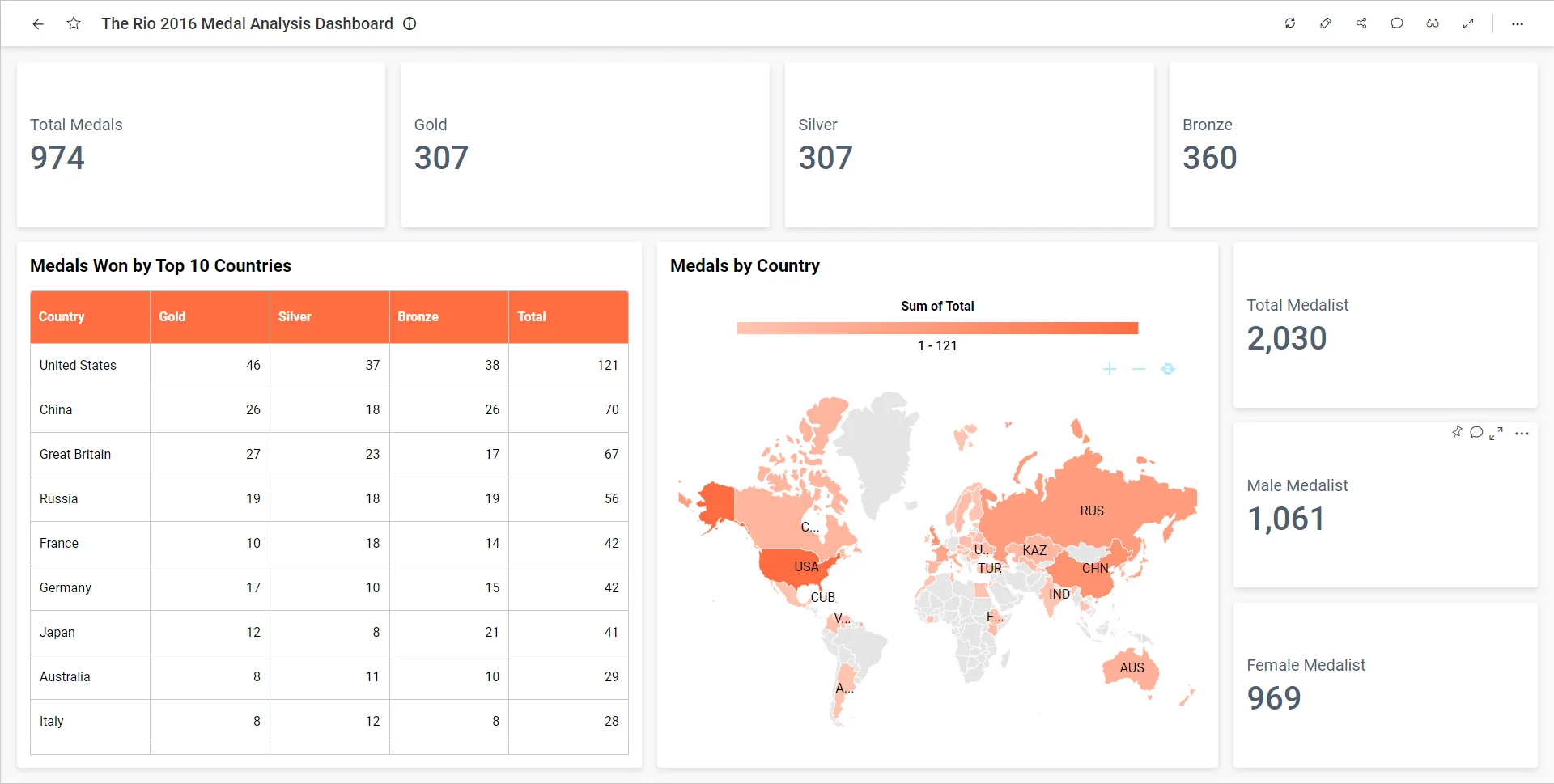This screenshot has height=784, width=1554.
Task: Open dashboard edit mode with pencil icon
Action: click(1325, 23)
